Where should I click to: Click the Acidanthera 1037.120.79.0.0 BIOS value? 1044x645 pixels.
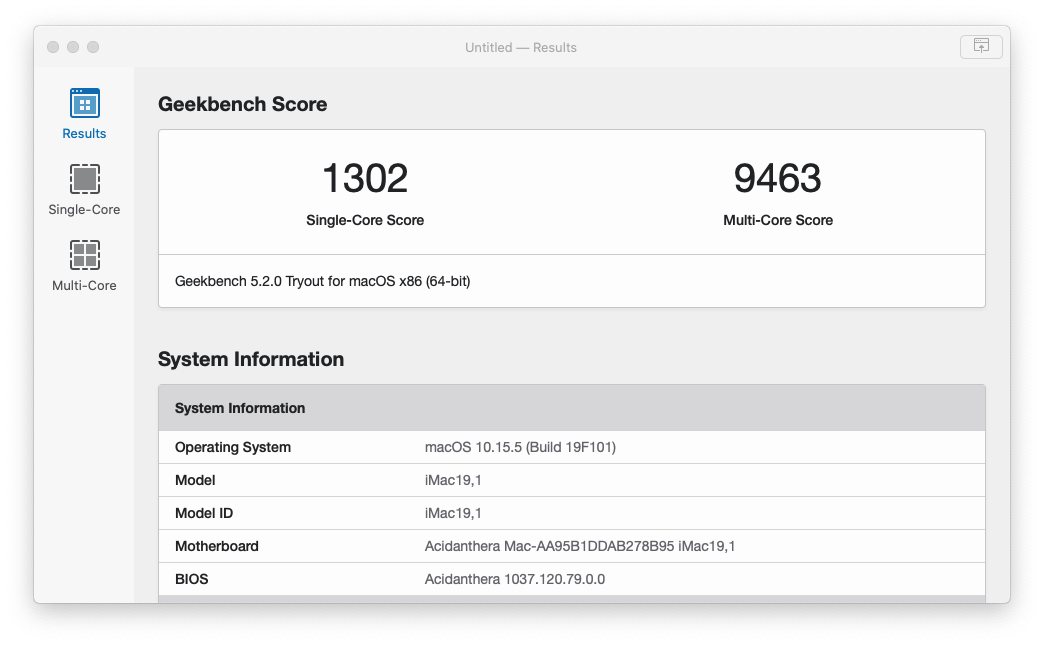(x=515, y=579)
